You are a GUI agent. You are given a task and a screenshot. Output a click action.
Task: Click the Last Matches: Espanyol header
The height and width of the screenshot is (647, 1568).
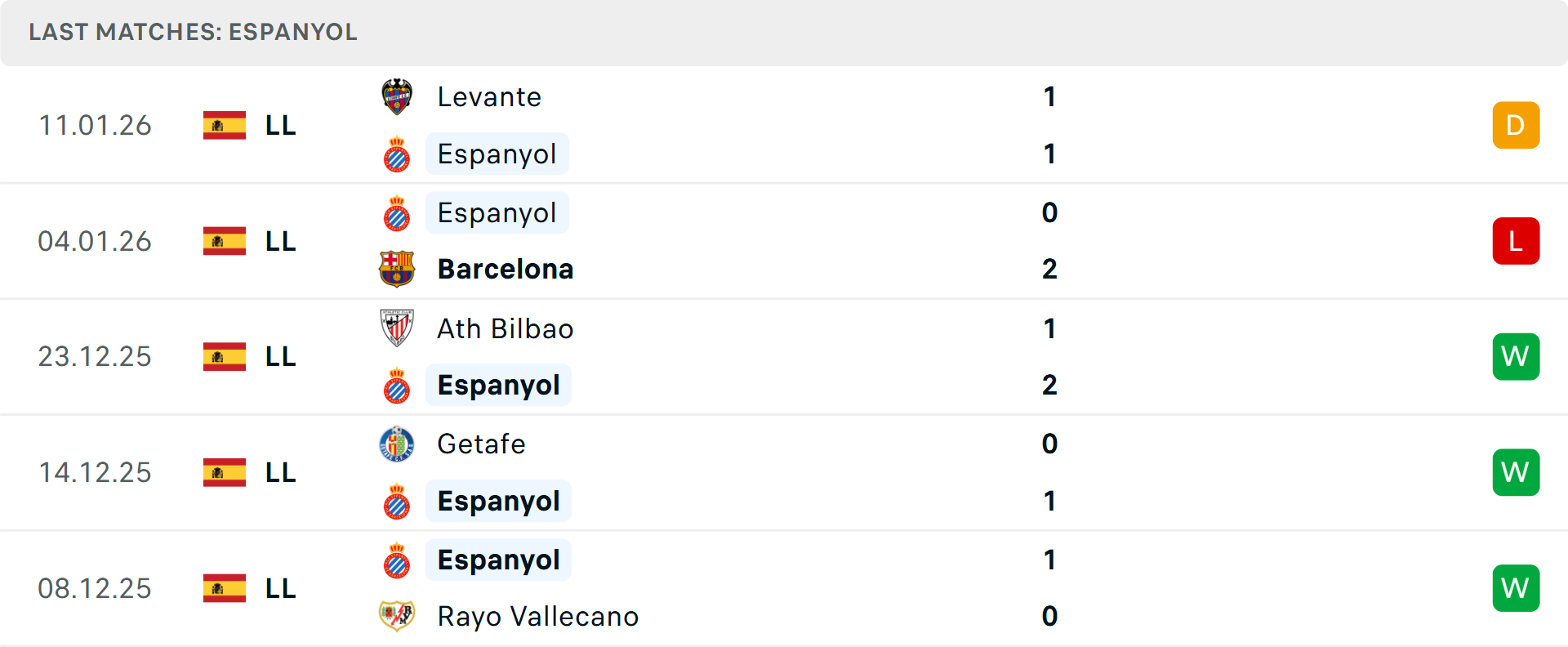coord(194,32)
